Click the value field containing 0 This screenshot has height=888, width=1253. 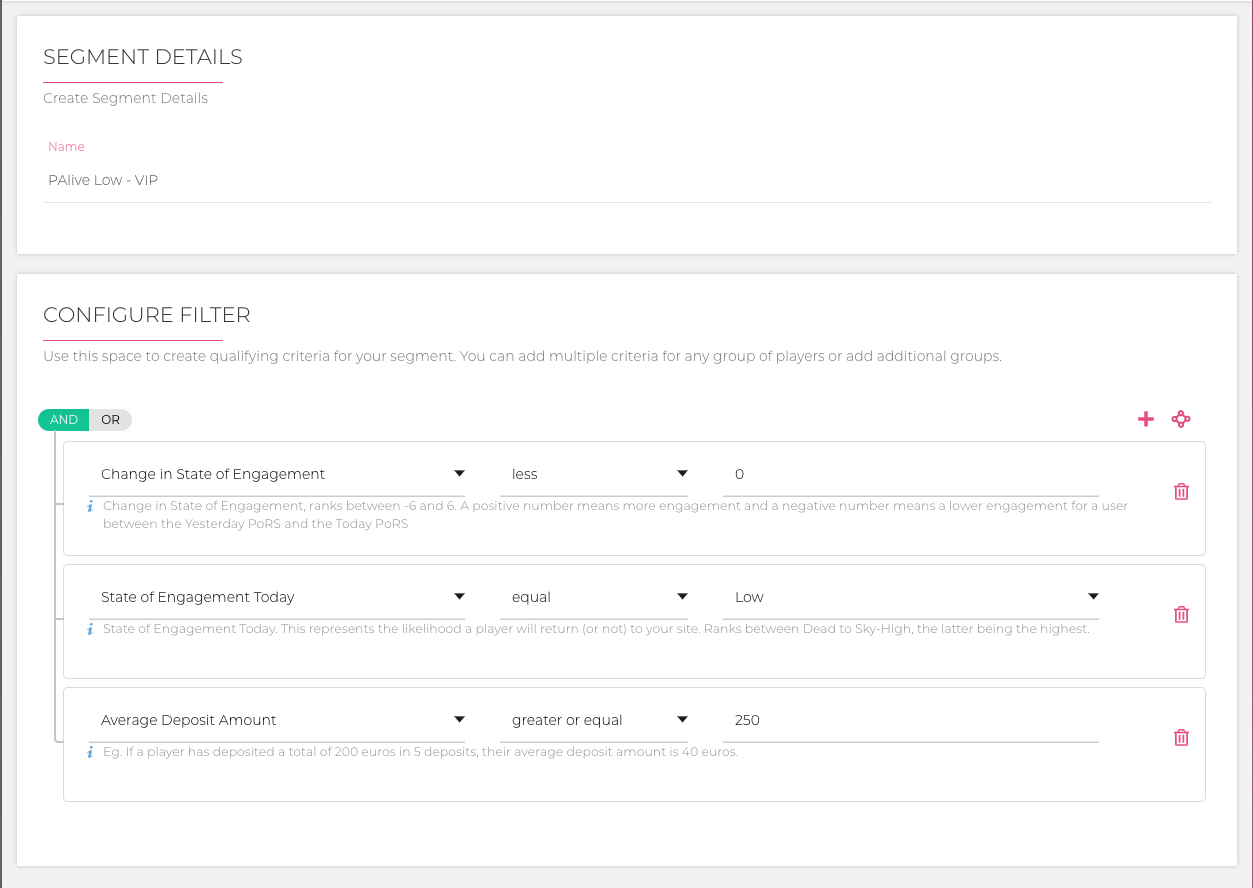coord(910,474)
